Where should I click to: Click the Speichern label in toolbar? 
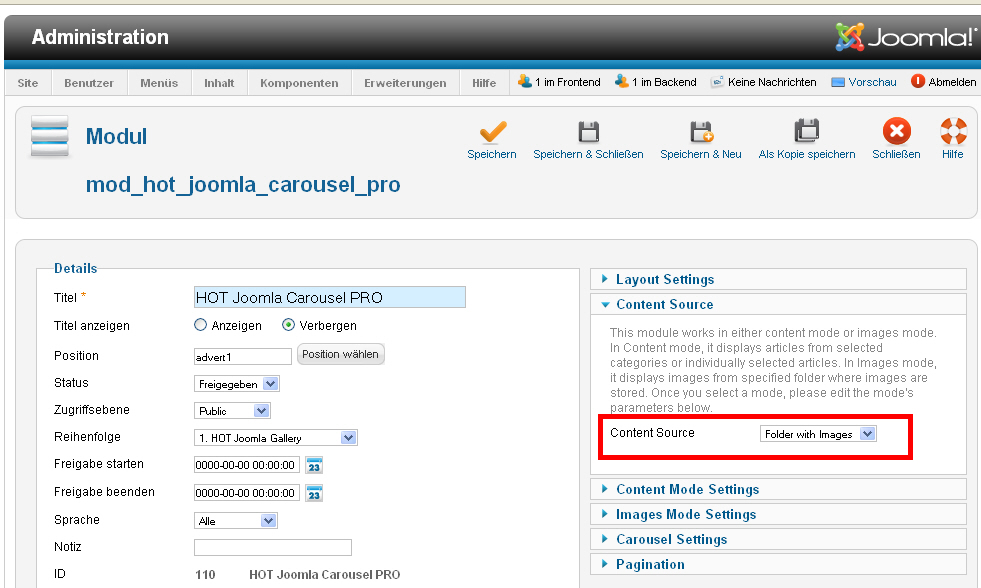(x=492, y=154)
